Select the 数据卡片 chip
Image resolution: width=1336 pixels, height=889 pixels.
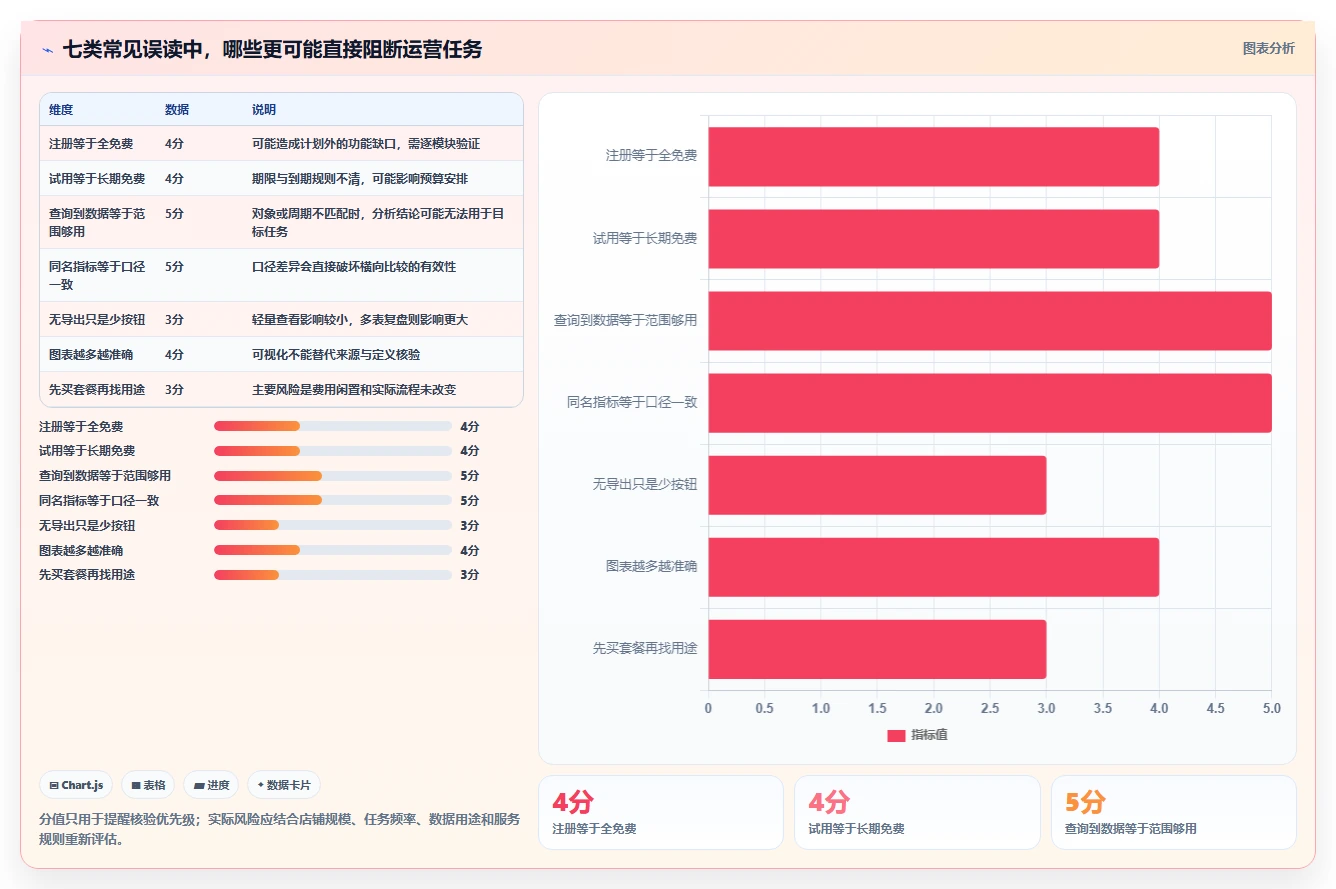click(x=284, y=785)
